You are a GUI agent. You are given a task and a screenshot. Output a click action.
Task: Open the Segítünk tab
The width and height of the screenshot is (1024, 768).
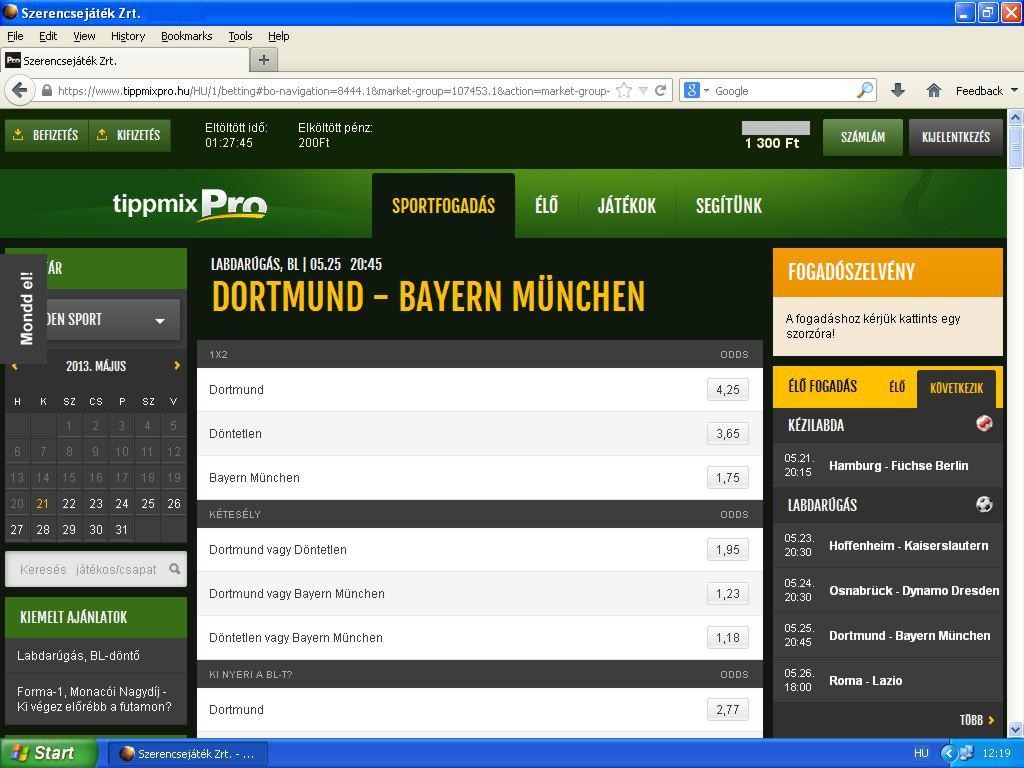point(729,206)
